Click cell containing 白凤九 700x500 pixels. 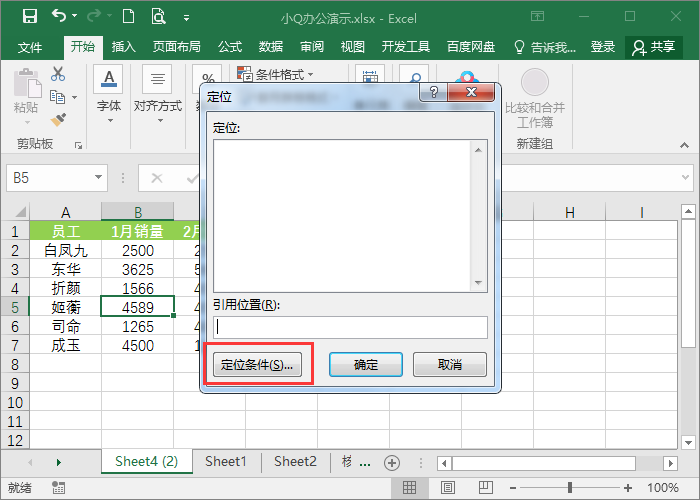click(66, 250)
